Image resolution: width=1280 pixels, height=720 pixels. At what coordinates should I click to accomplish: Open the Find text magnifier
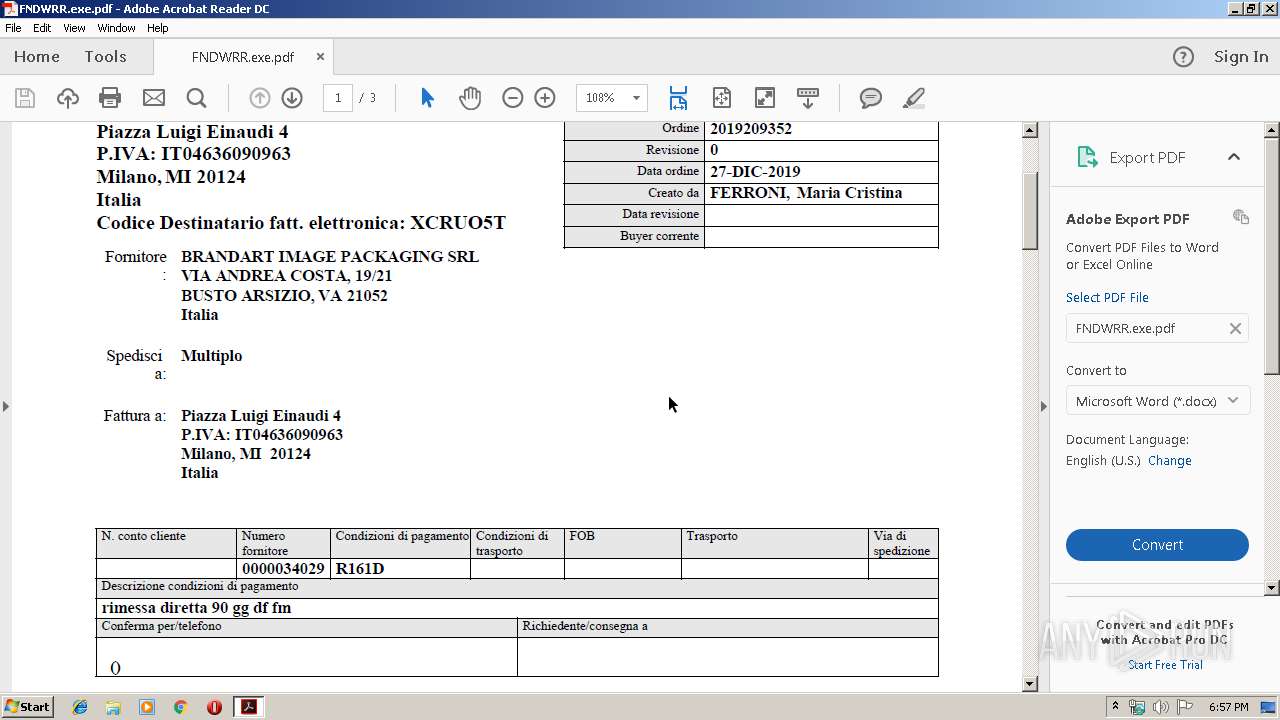pyautogui.click(x=196, y=98)
